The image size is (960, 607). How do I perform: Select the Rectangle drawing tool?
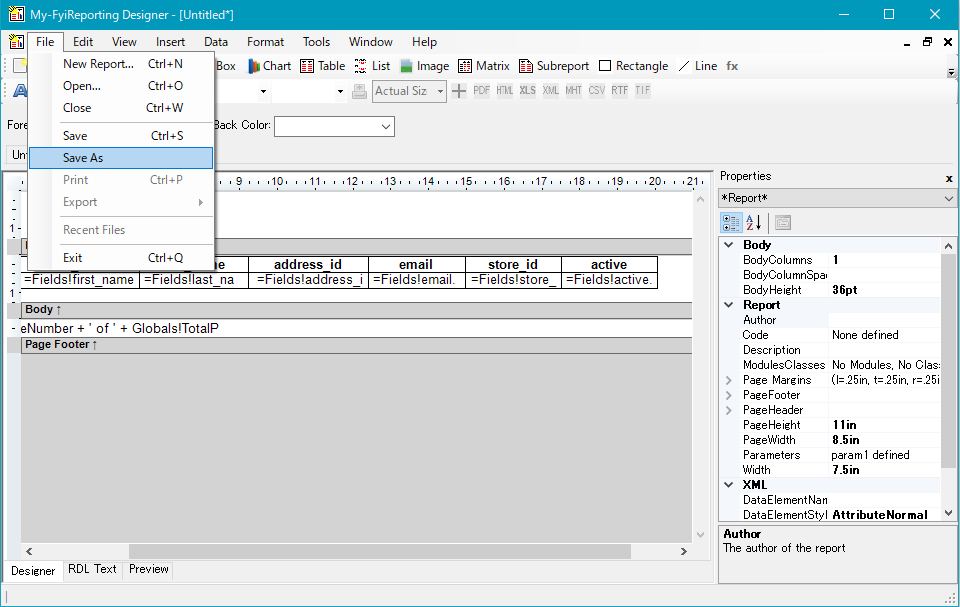633,66
